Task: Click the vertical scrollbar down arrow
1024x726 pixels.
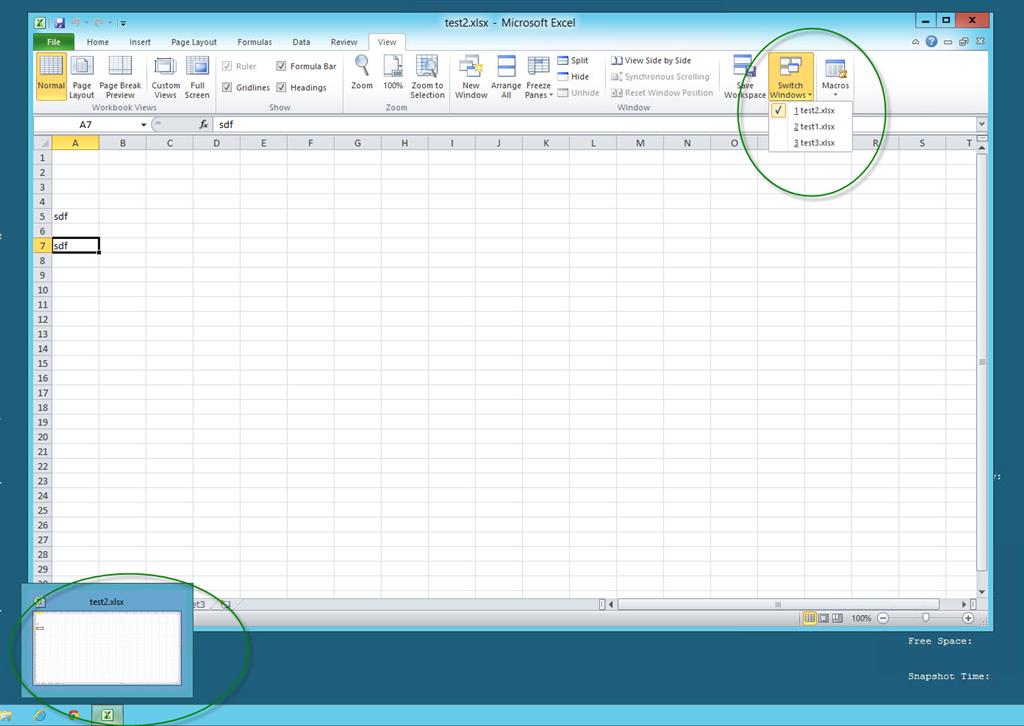Action: [982, 592]
